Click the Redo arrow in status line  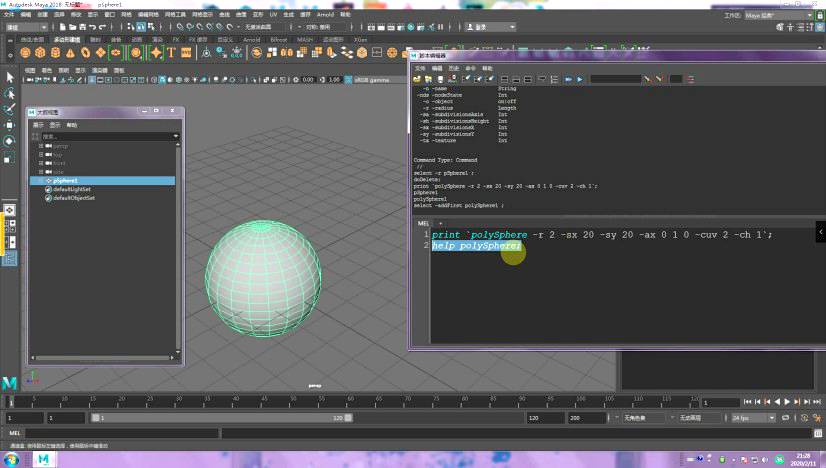102,27
